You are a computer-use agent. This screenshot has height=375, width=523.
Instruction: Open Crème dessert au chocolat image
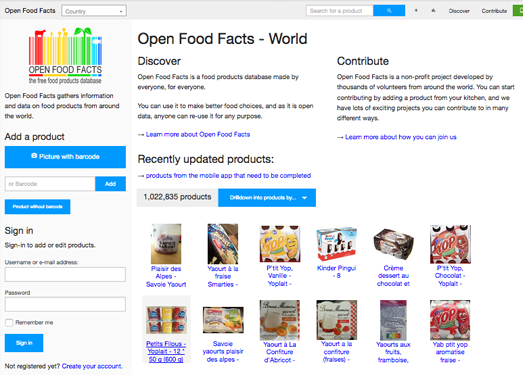pos(393,244)
